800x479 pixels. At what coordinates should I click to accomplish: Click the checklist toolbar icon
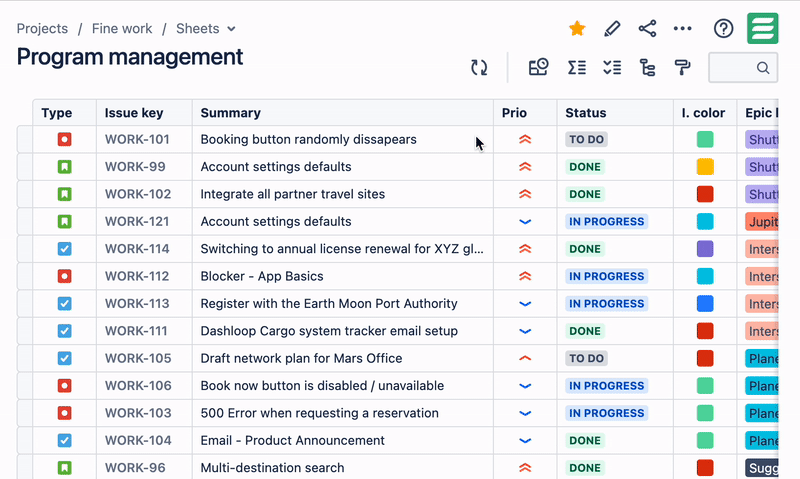point(612,67)
